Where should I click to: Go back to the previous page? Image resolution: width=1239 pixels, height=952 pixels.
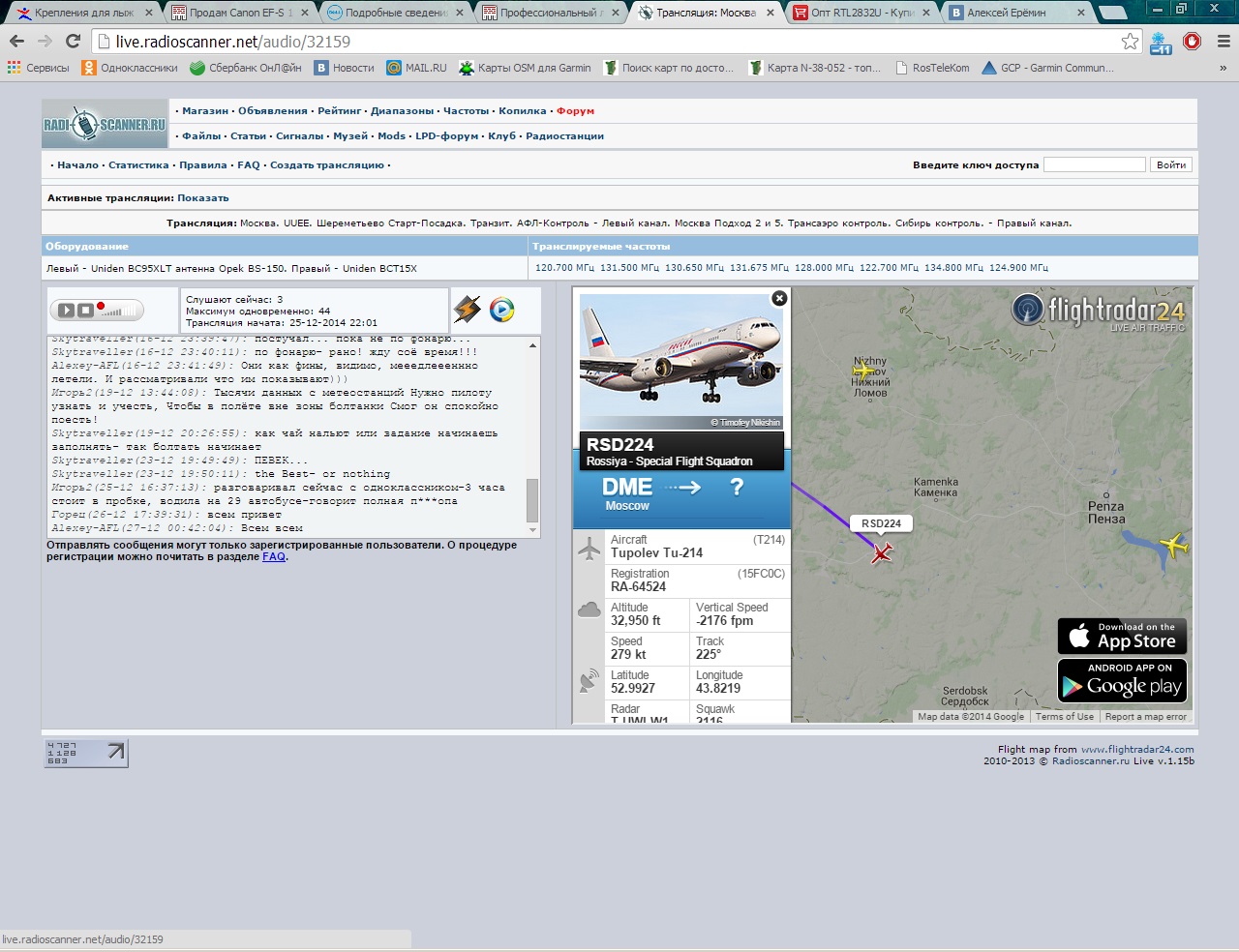coord(16,42)
